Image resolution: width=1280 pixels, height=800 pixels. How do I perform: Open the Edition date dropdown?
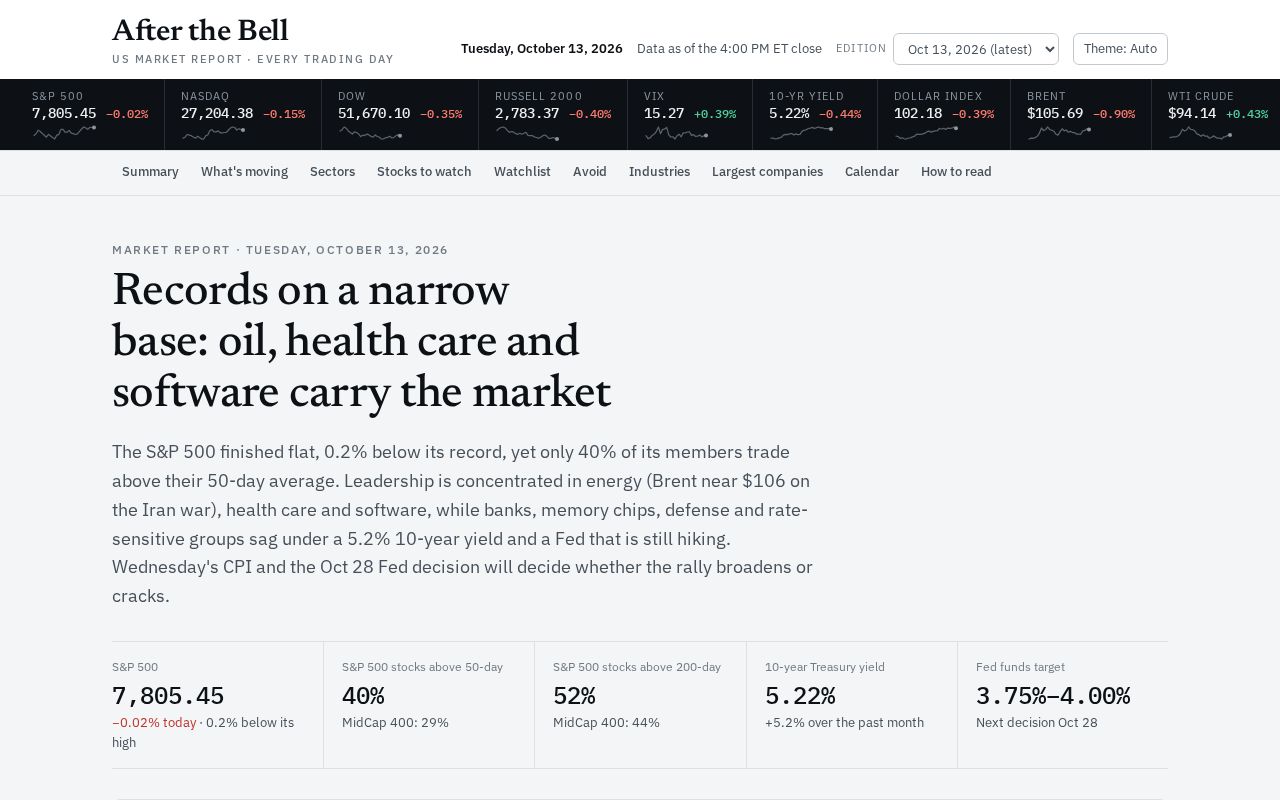tap(976, 49)
